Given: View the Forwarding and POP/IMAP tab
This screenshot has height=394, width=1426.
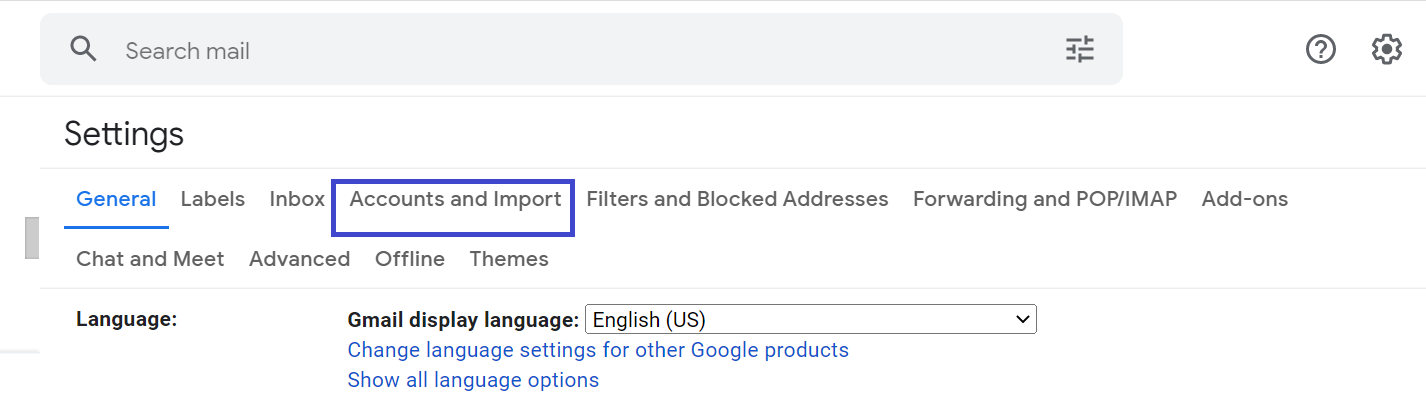Looking at the screenshot, I should pyautogui.click(x=1045, y=199).
